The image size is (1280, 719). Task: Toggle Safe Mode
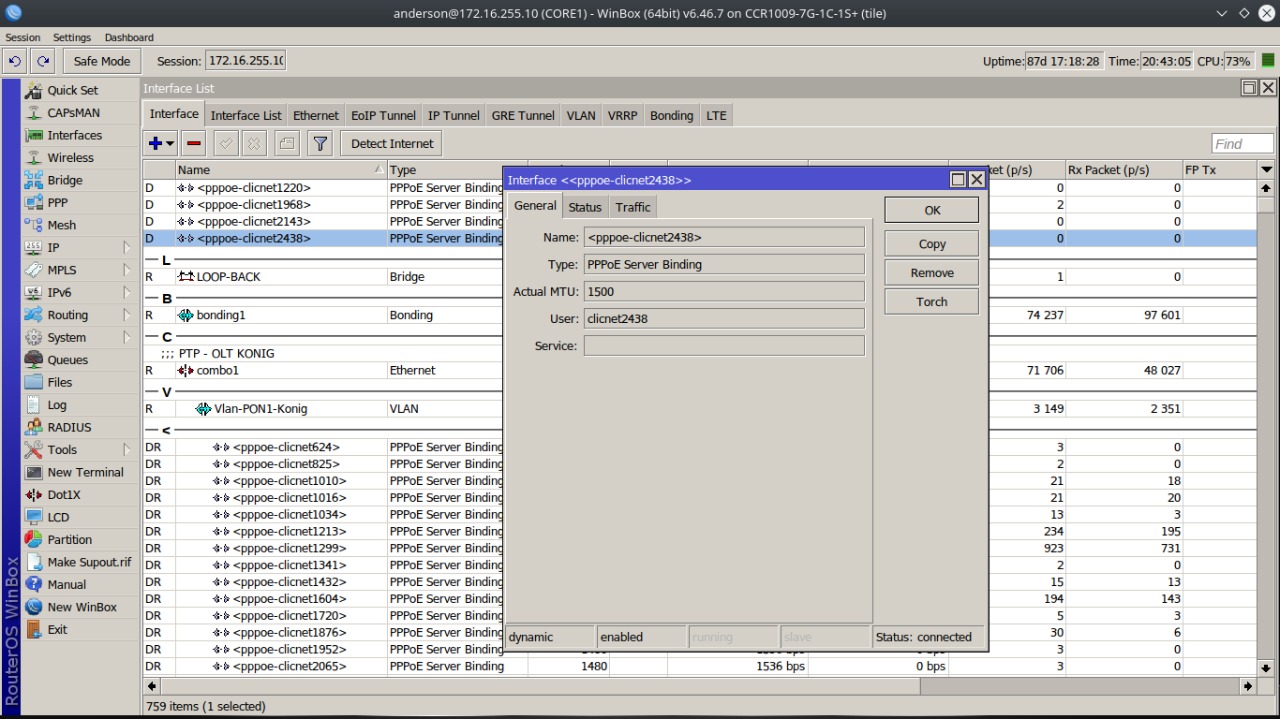tap(101, 61)
